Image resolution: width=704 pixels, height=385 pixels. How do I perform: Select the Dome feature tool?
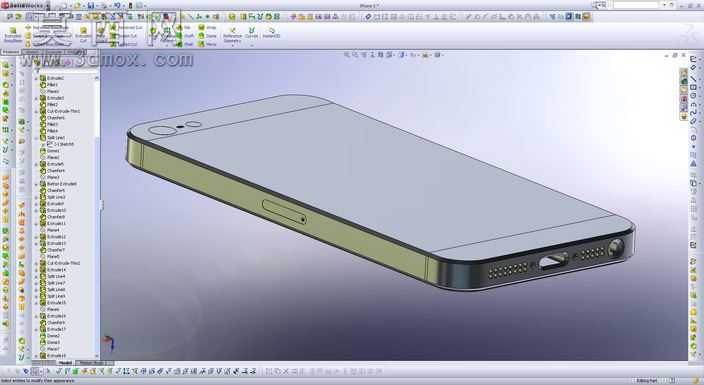207,35
